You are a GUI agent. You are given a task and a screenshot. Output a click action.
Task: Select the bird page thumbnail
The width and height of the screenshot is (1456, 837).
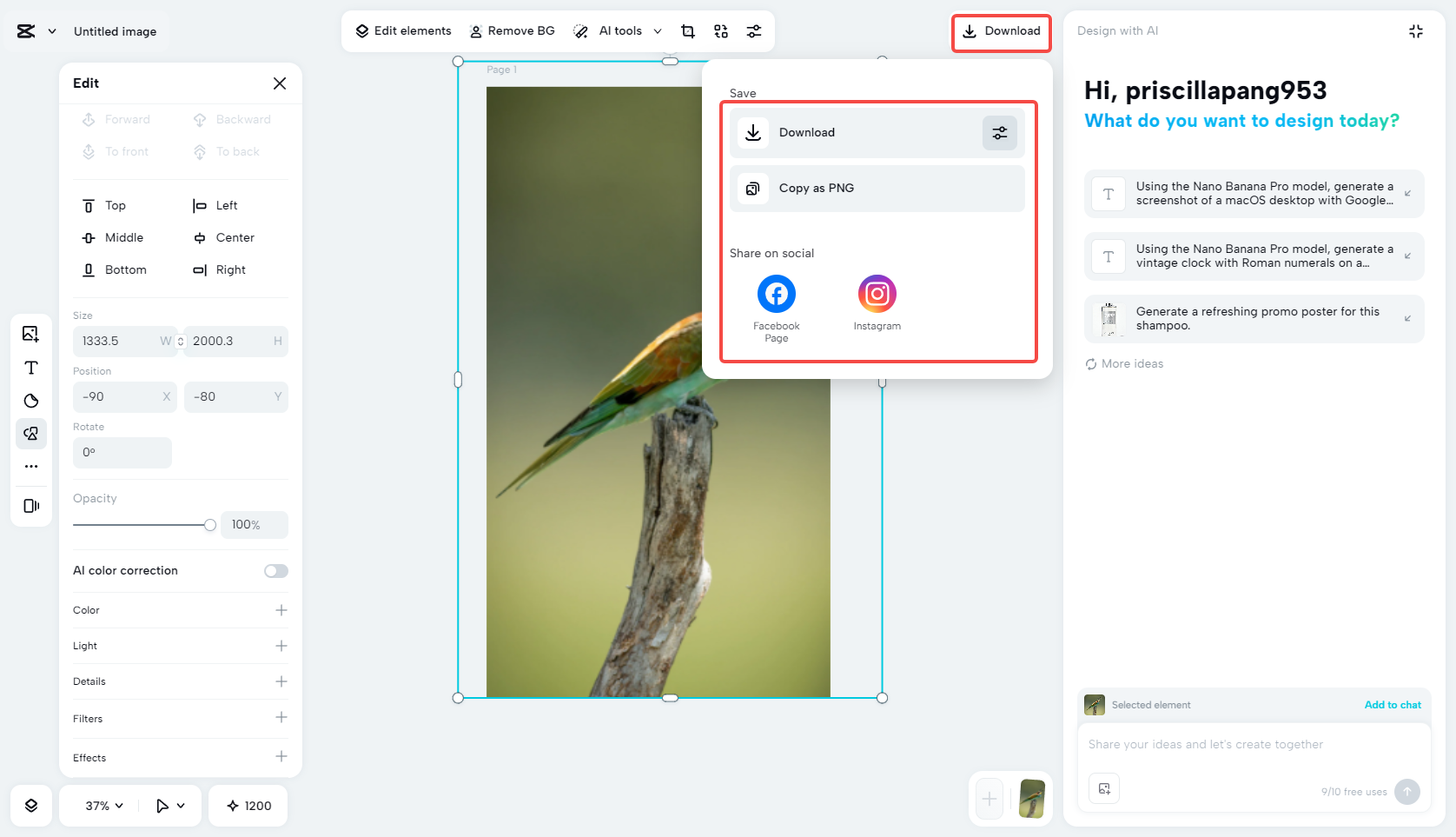click(x=1032, y=799)
